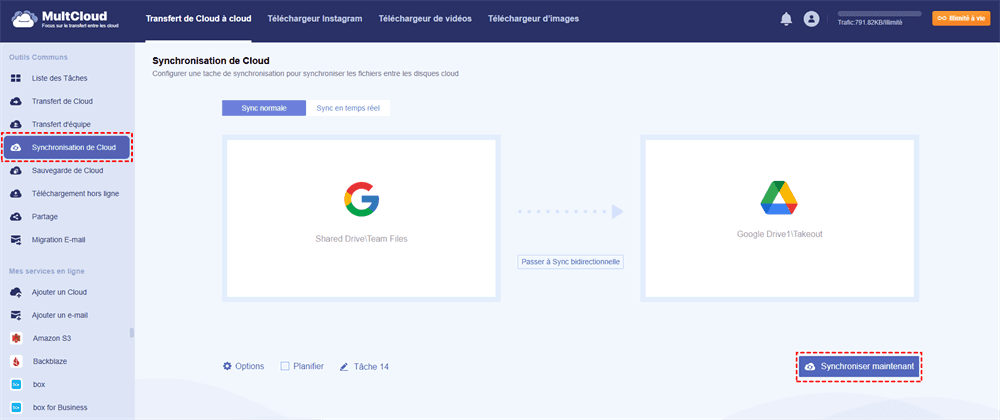The width and height of the screenshot is (1000, 420).
Task: Click the traffic usage progress bar
Action: pos(879,13)
